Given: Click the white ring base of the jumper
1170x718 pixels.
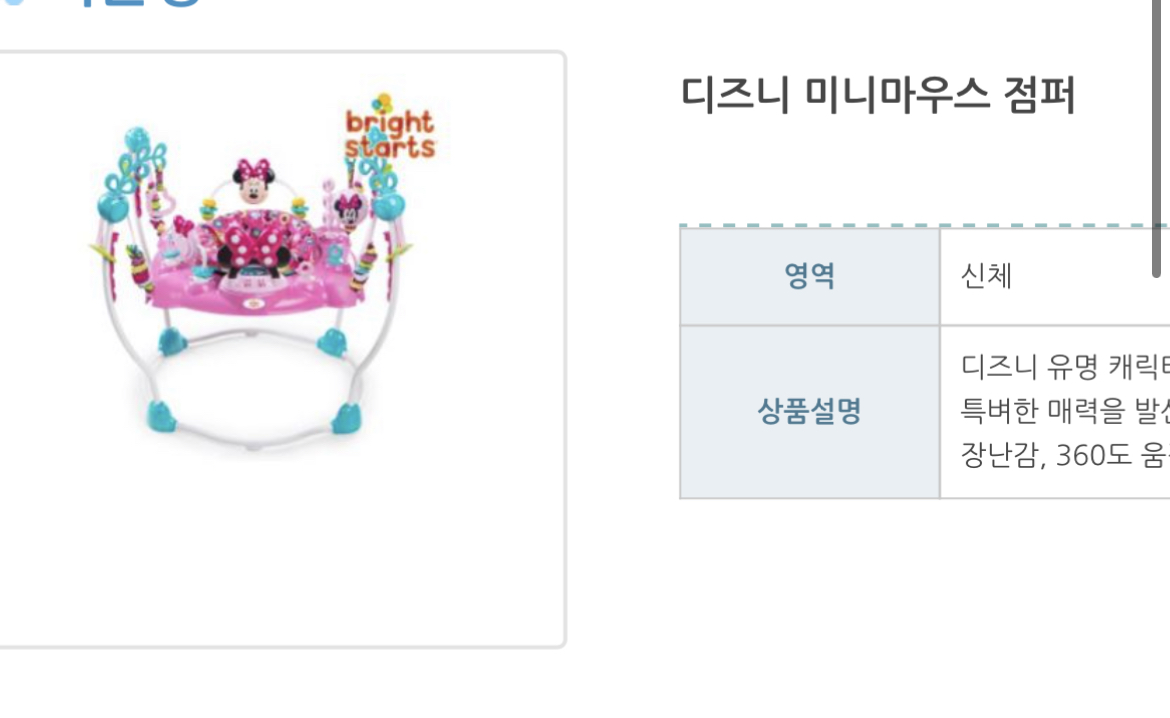Looking at the screenshot, I should (254, 396).
